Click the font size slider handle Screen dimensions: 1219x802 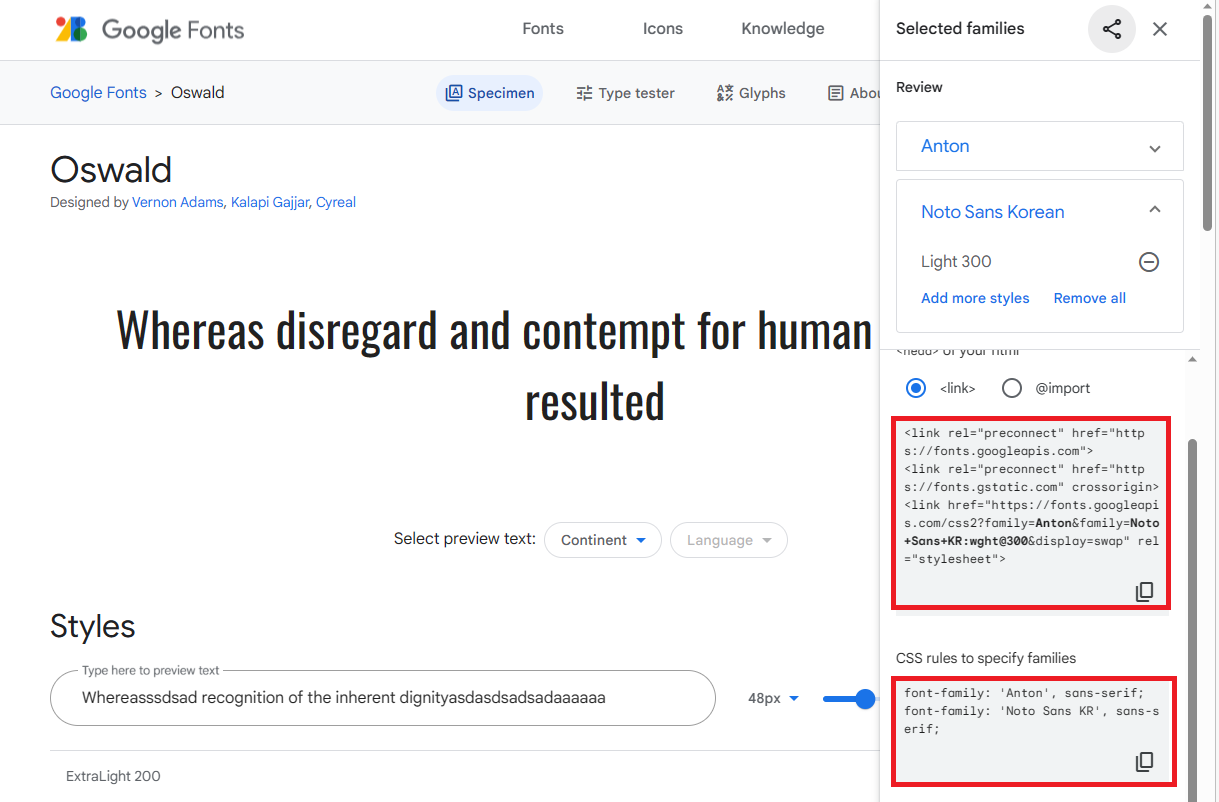click(865, 699)
